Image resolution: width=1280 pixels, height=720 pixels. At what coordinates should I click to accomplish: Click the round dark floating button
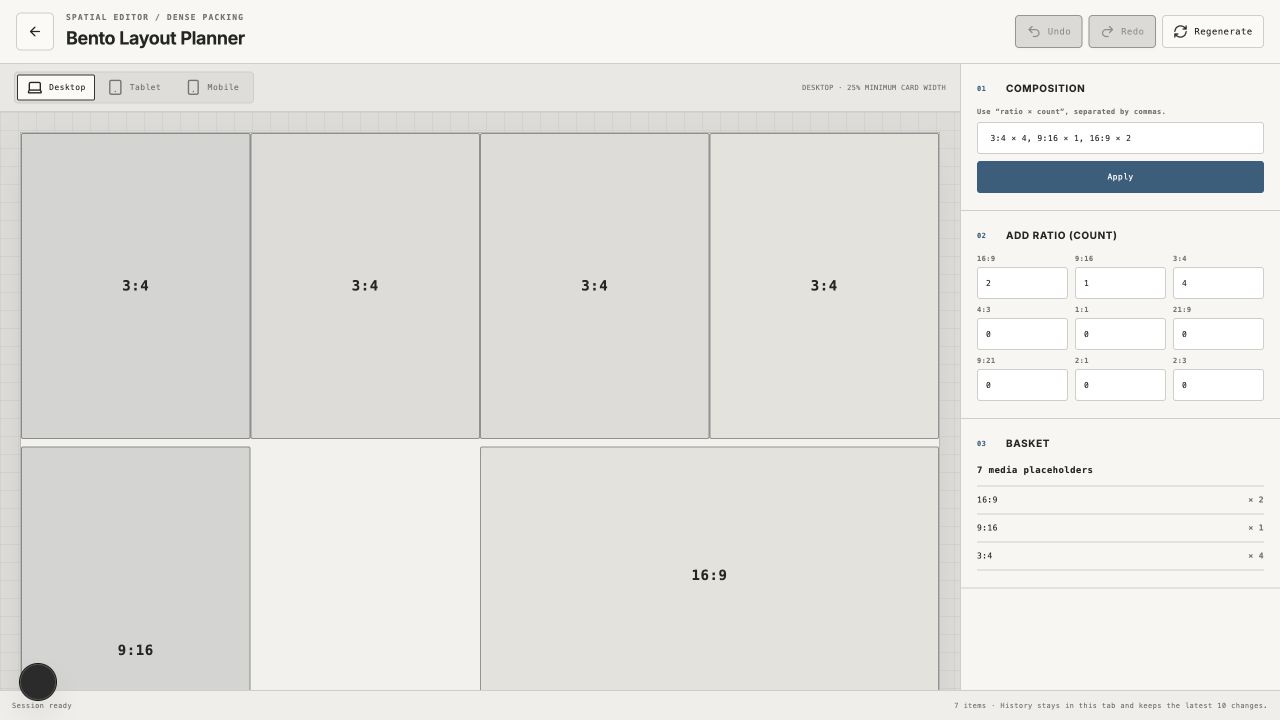coord(38,682)
